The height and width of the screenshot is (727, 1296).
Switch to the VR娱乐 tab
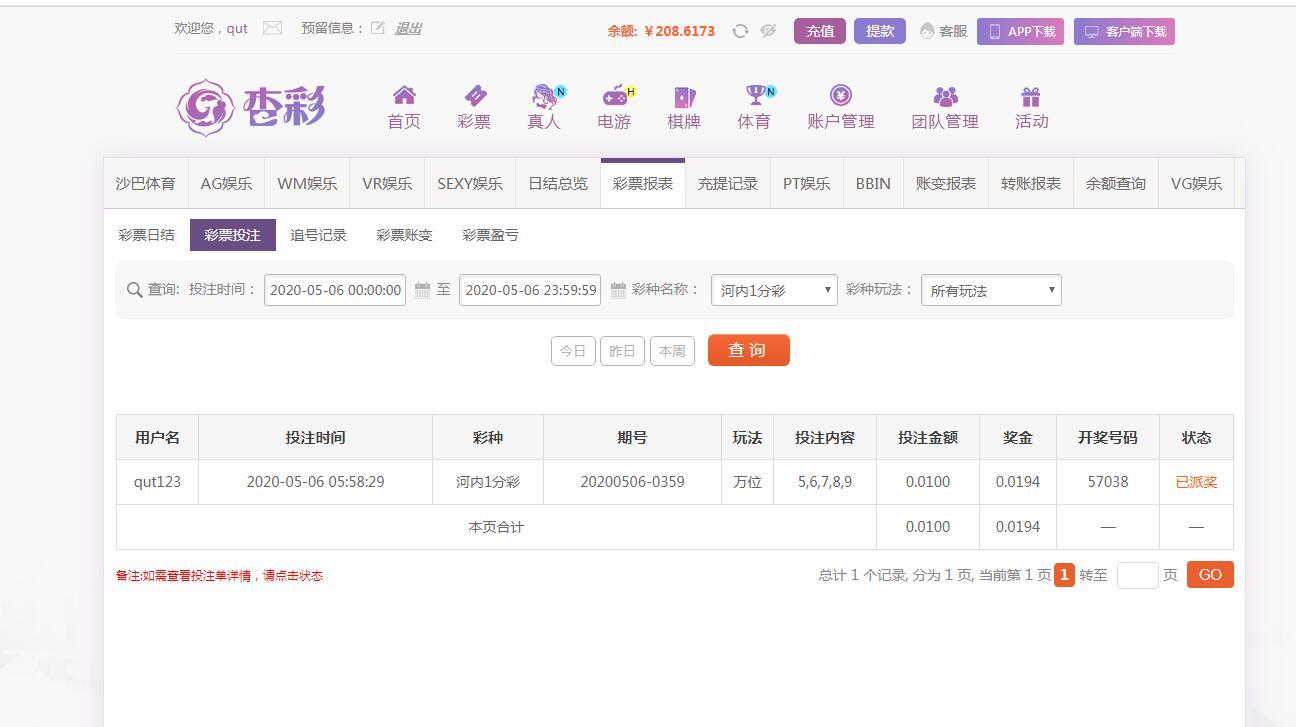click(x=387, y=183)
